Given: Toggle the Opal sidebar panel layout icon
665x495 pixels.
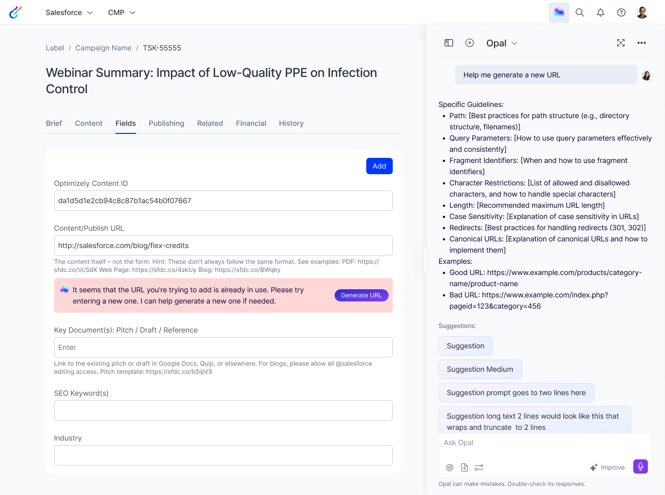Looking at the screenshot, I should [x=449, y=43].
